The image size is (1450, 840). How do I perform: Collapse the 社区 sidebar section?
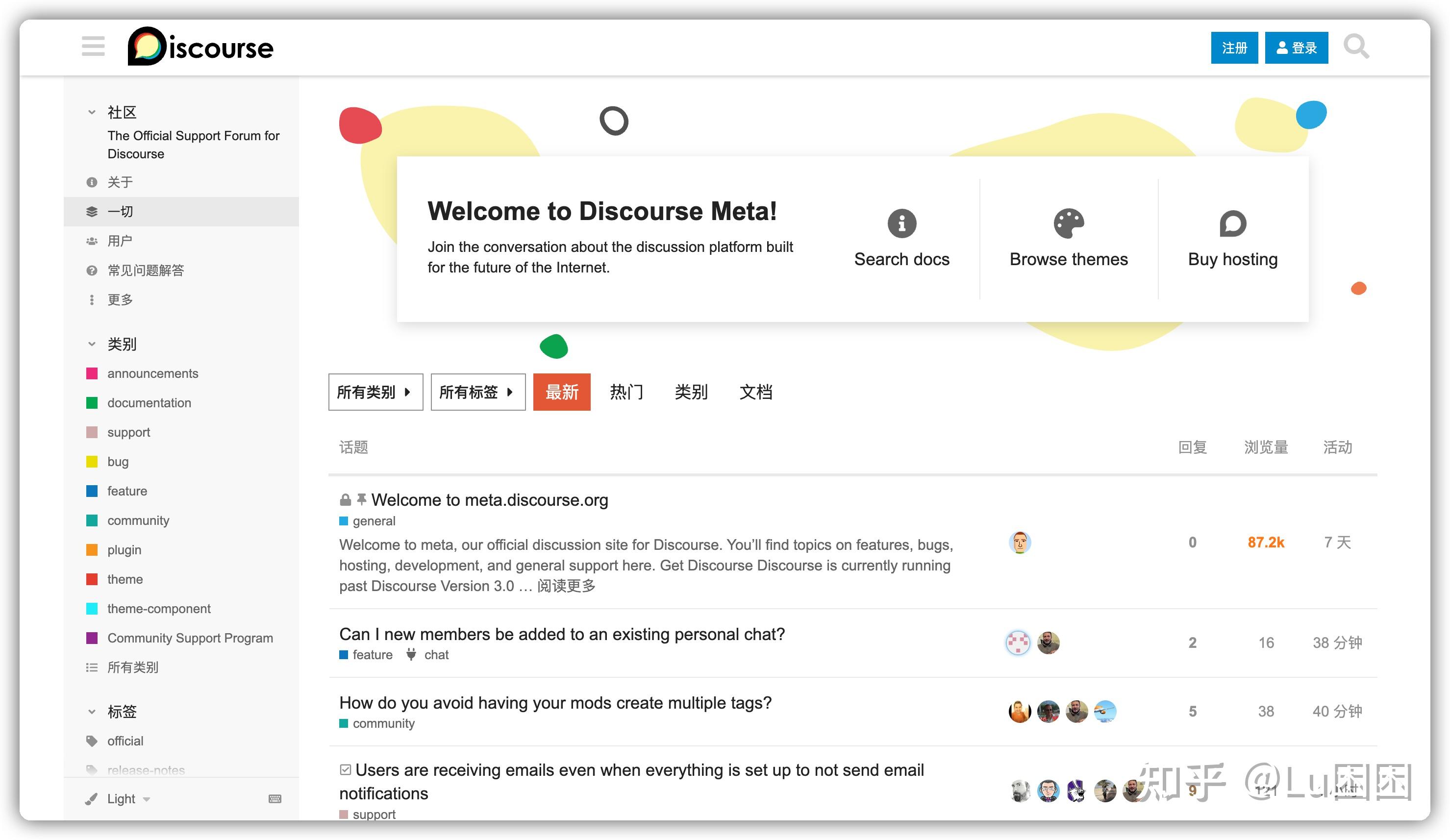click(92, 111)
